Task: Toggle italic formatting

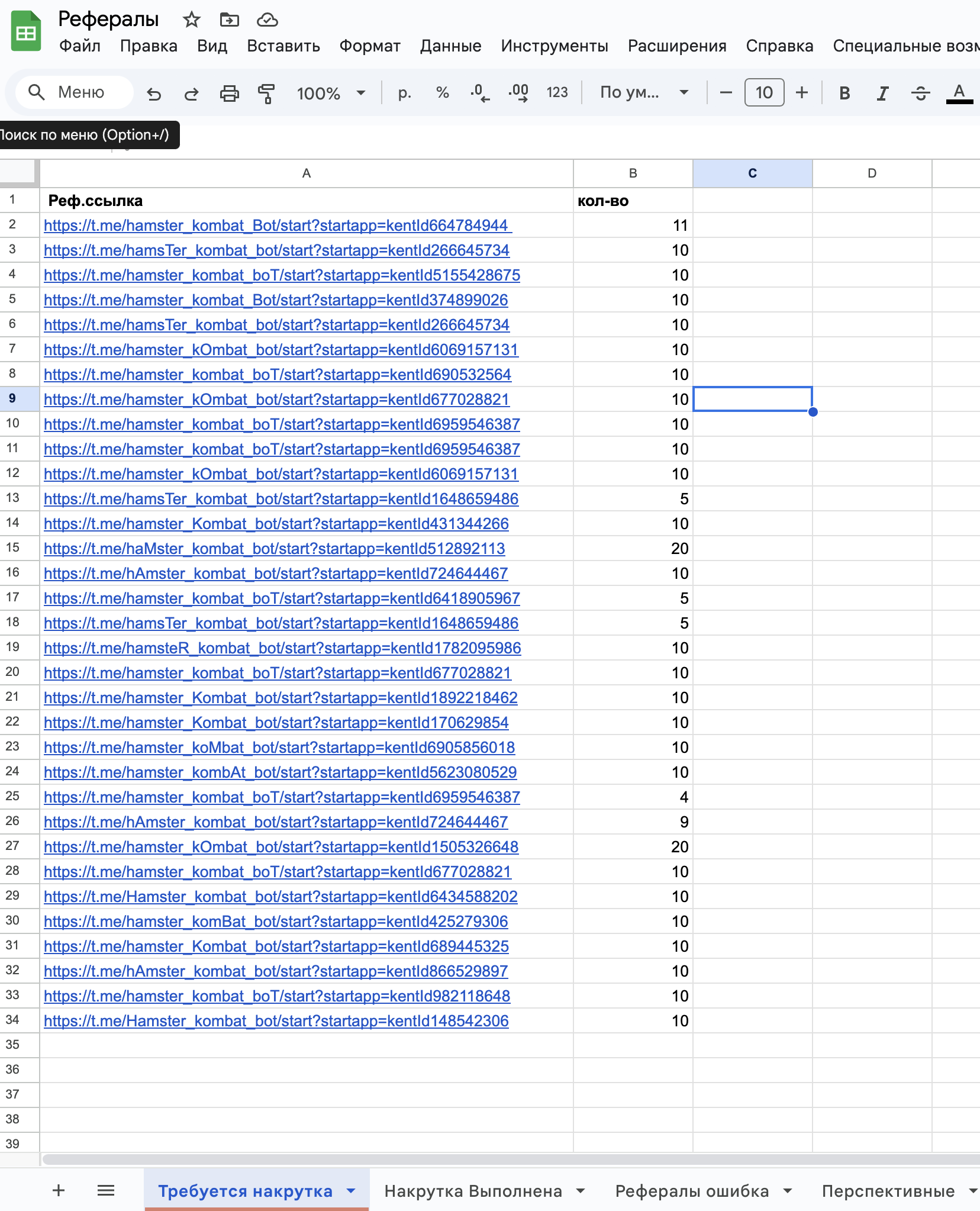Action: (882, 93)
